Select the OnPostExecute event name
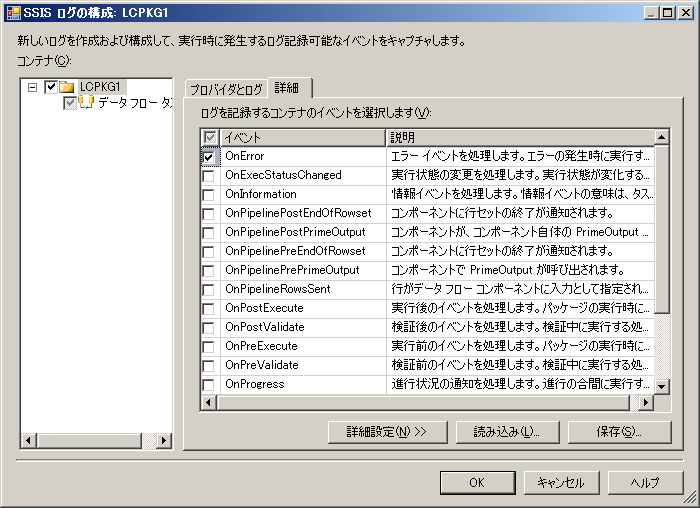Screen dimensions: 700x508 (264, 308)
